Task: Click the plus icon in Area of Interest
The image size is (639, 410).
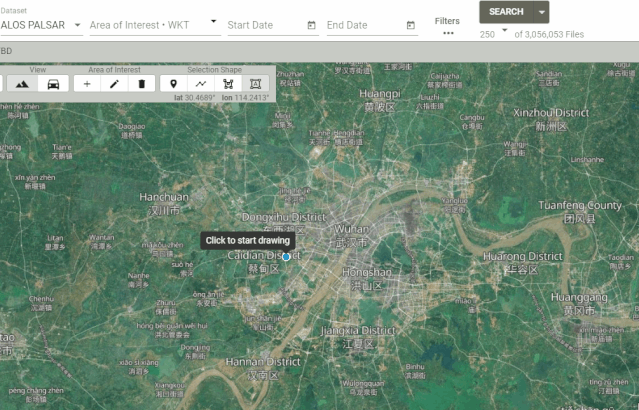Action: pyautogui.click(x=87, y=84)
